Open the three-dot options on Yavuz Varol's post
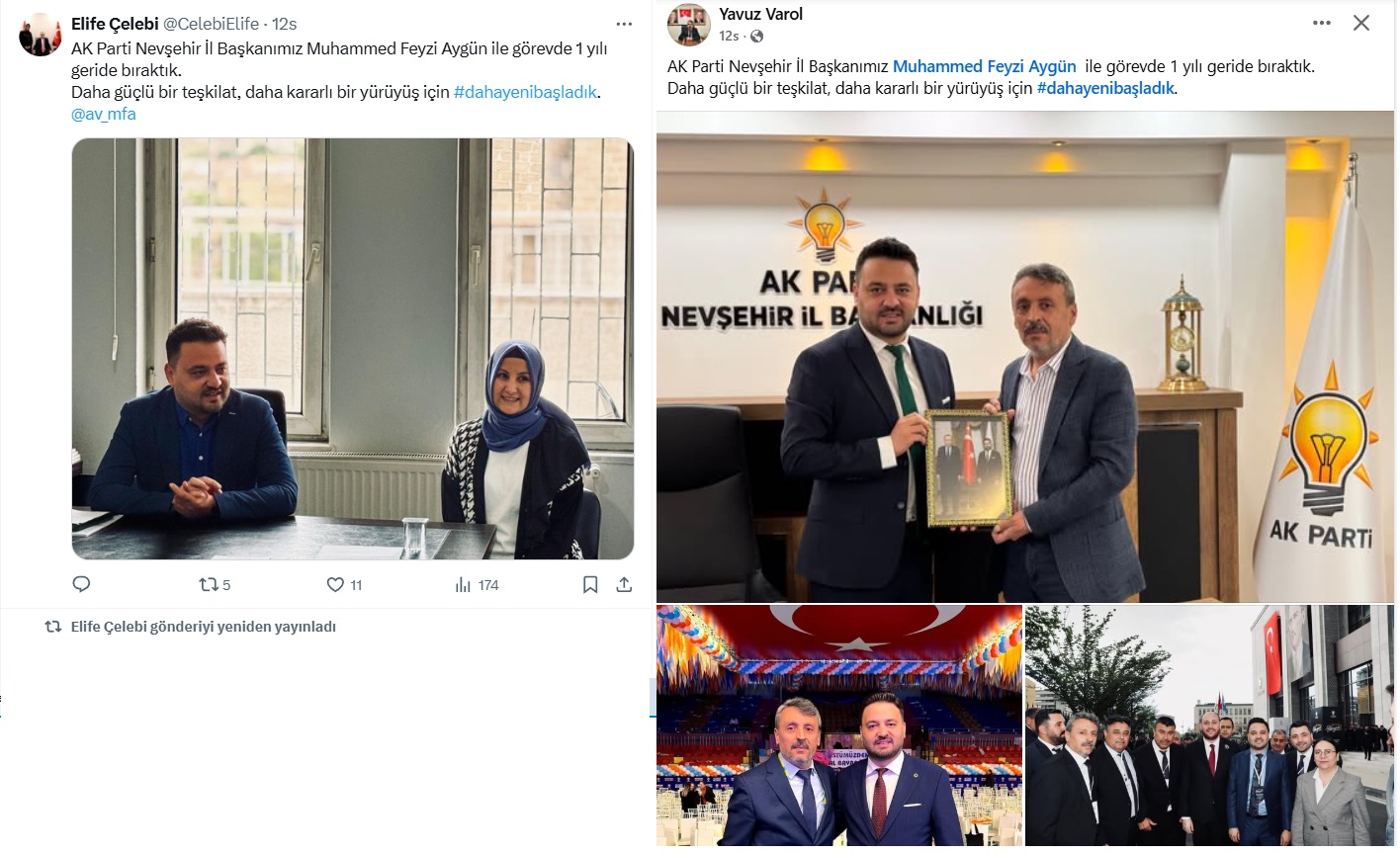Viewport: 1400px width, 854px height. [x=1322, y=23]
